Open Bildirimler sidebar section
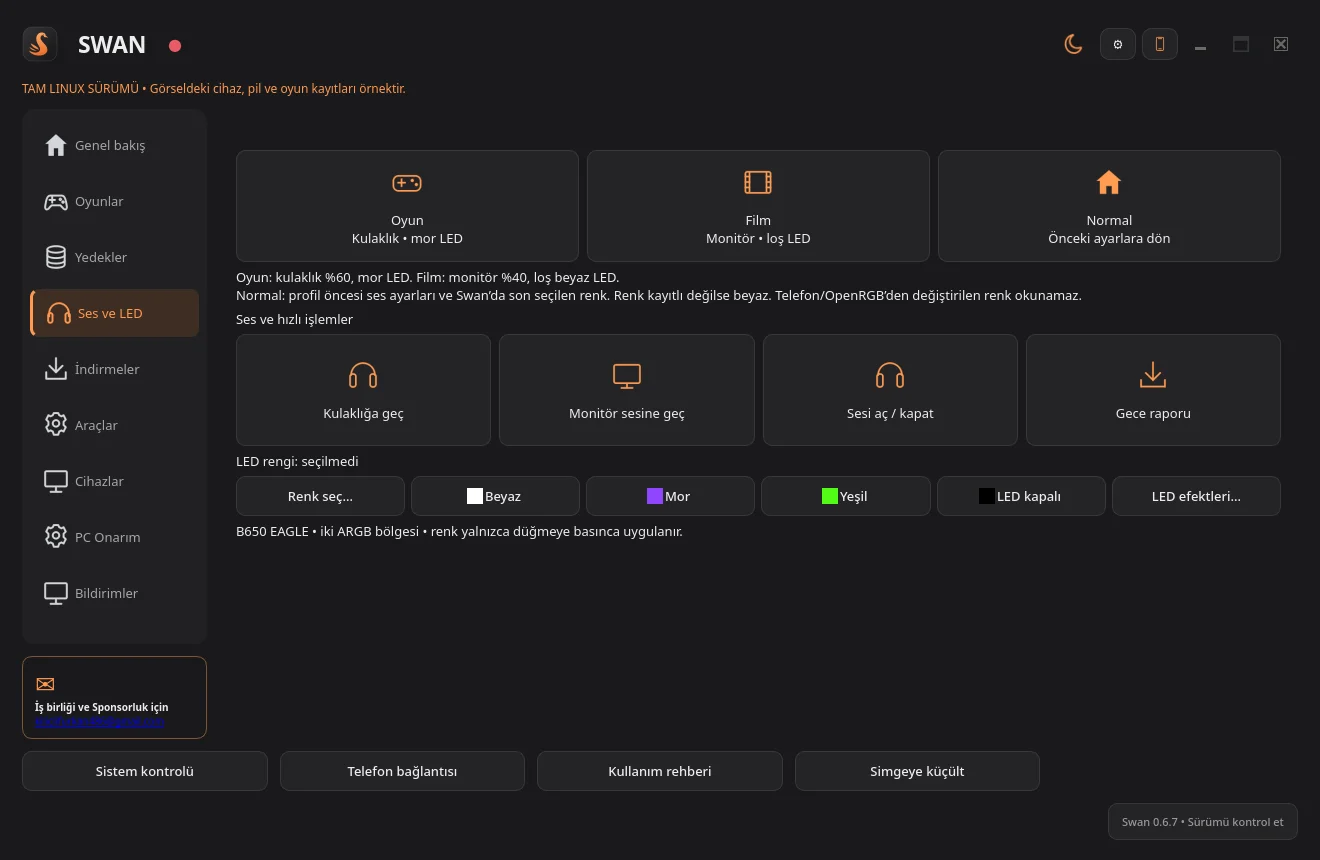Screen dimensions: 1320x860 (114, 593)
